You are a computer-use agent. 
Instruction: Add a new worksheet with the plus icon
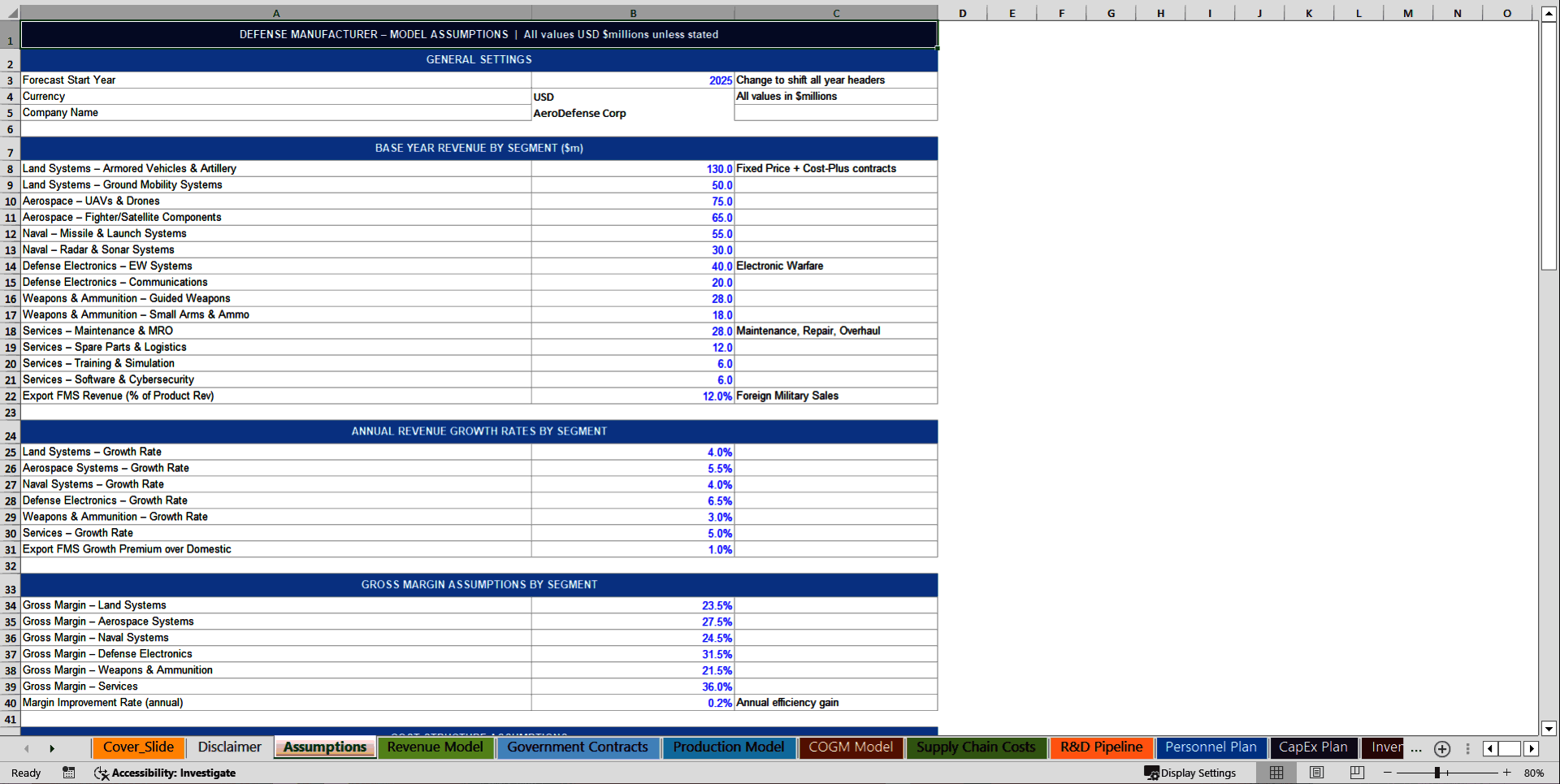pos(1443,748)
